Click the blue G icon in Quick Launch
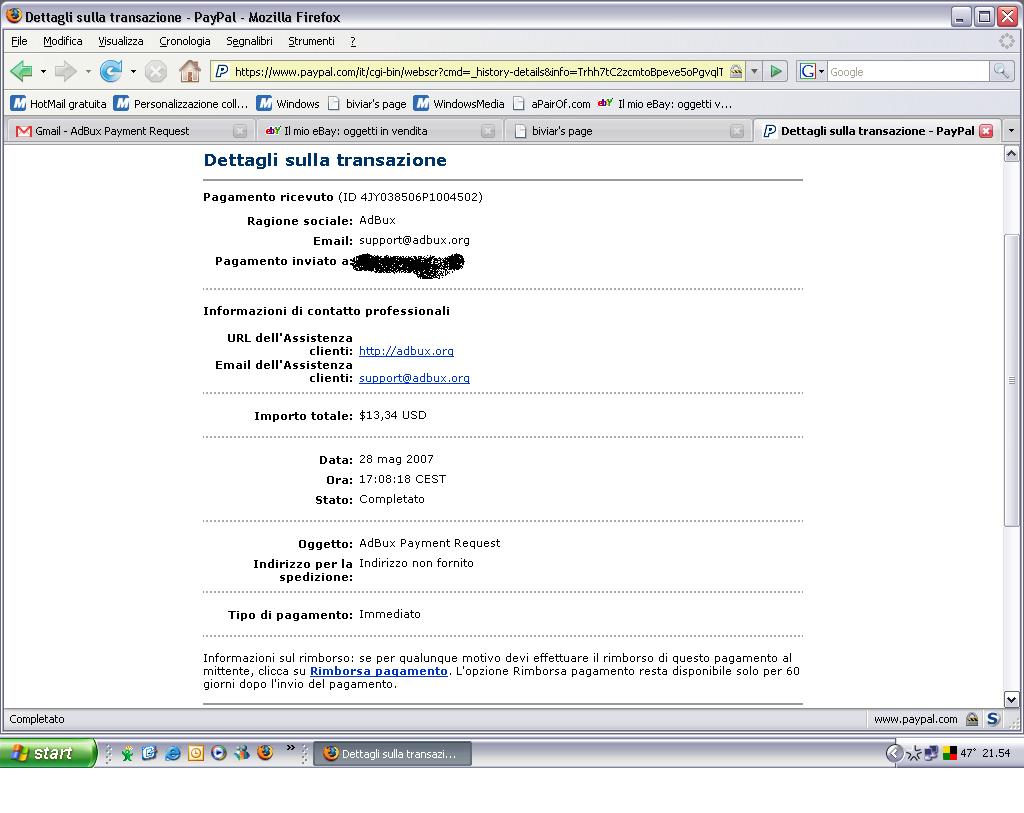Image resolution: width=1024 pixels, height=813 pixels. click(150, 754)
